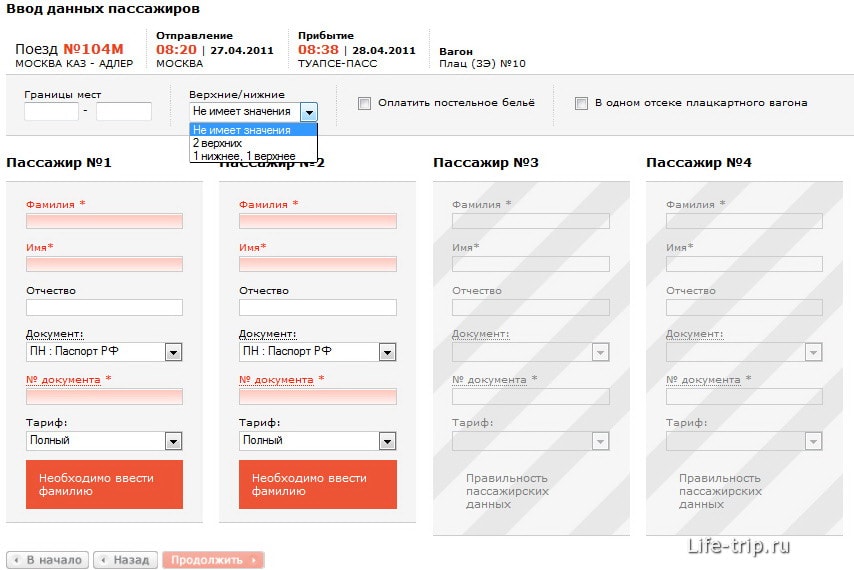Click № документа label for Пассажир №2
Viewport: 854px width, 570px height.
[x=276, y=379]
